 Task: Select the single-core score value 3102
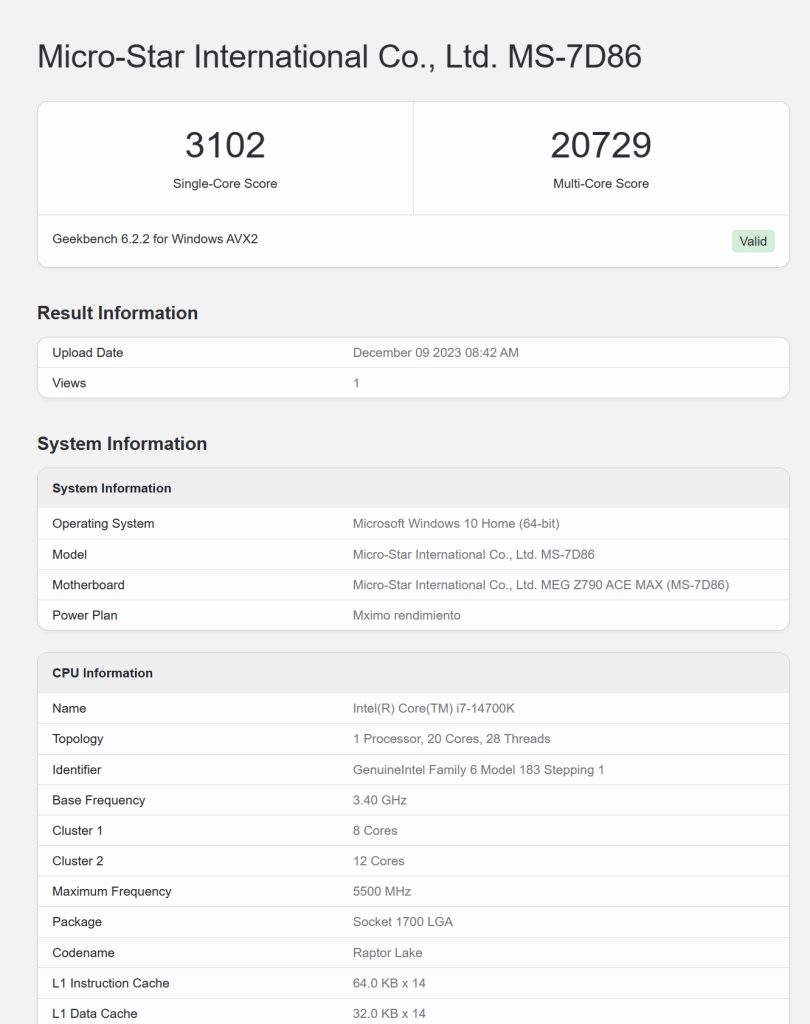tap(225, 145)
